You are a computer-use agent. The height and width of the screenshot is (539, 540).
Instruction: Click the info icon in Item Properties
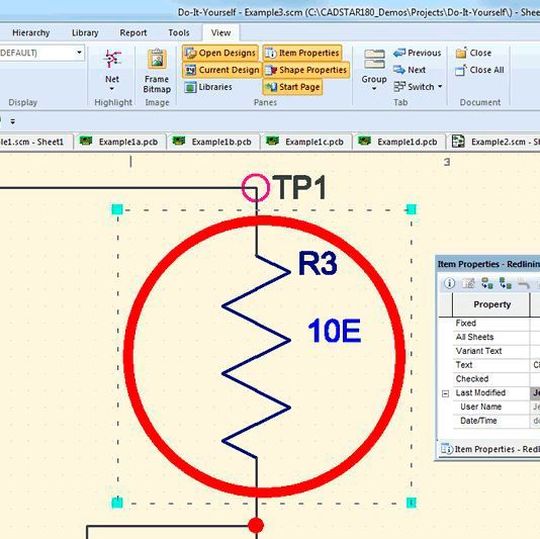click(449, 283)
